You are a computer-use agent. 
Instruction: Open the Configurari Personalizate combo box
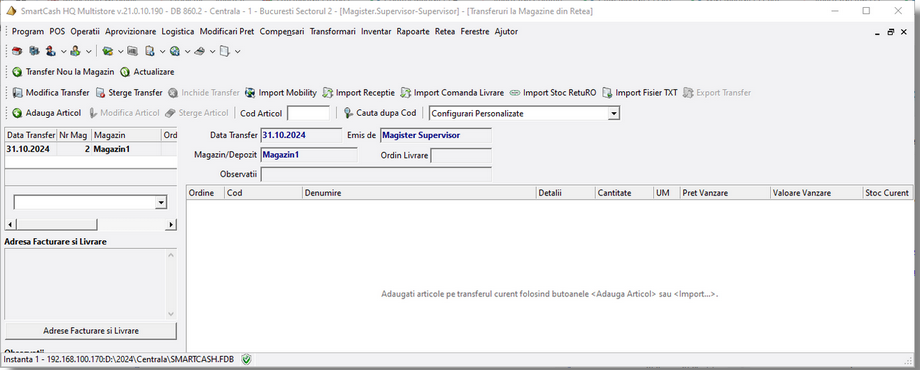click(614, 113)
